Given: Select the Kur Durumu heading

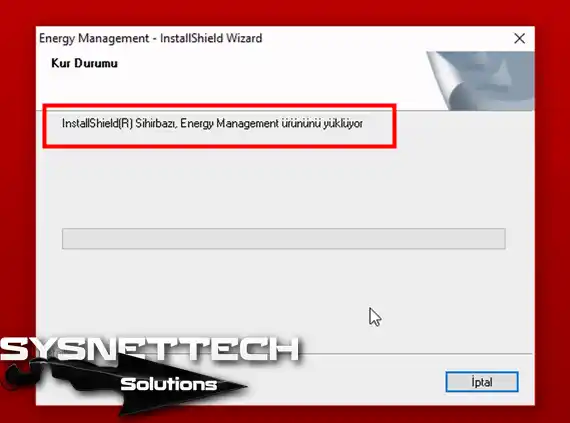Looking at the screenshot, I should (84, 63).
